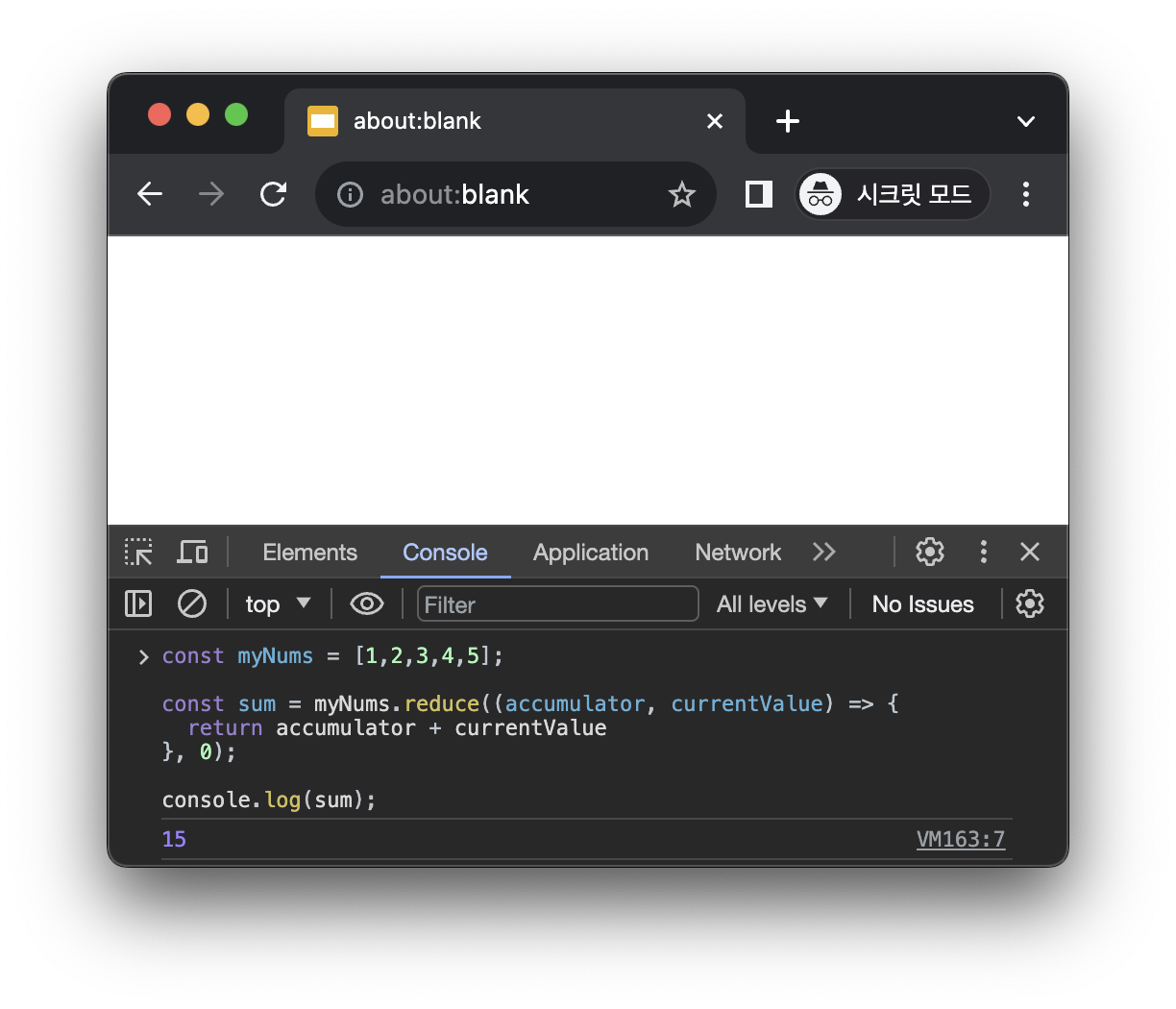Open live expression eye icon
This screenshot has height=1009, width=1176.
point(367,603)
